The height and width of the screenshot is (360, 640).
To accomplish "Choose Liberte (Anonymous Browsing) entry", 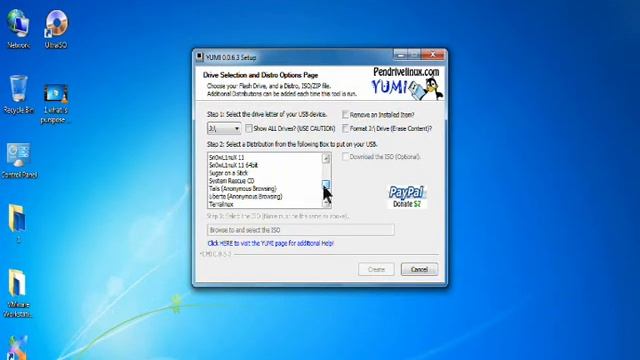I will [x=245, y=196].
